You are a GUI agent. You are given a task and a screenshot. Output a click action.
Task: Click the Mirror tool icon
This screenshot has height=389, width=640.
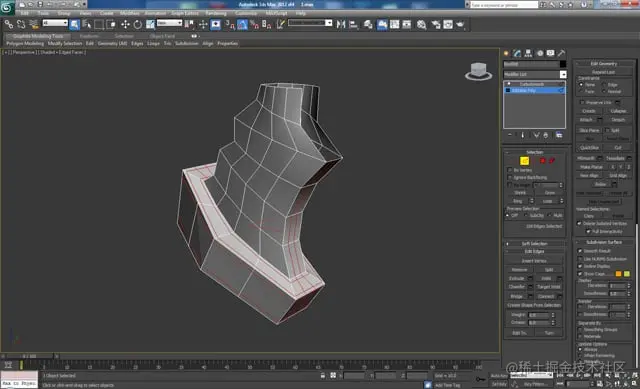click(x=341, y=24)
